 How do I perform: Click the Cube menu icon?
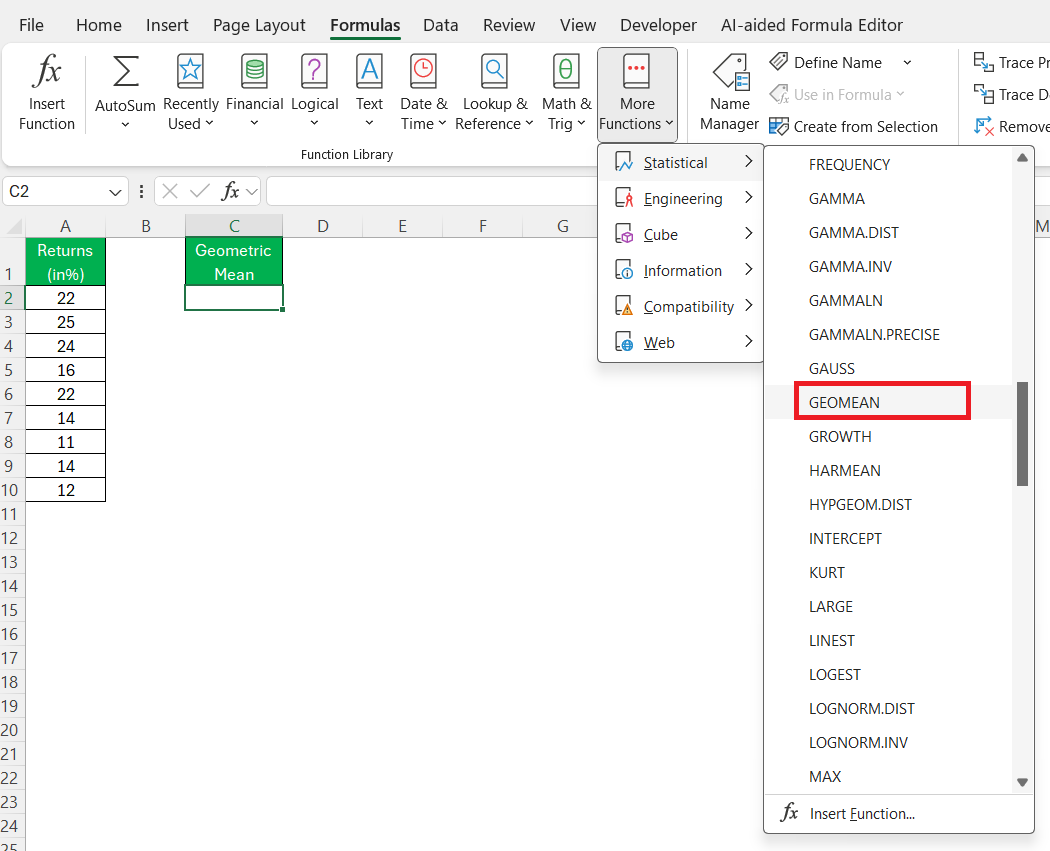[x=624, y=234]
